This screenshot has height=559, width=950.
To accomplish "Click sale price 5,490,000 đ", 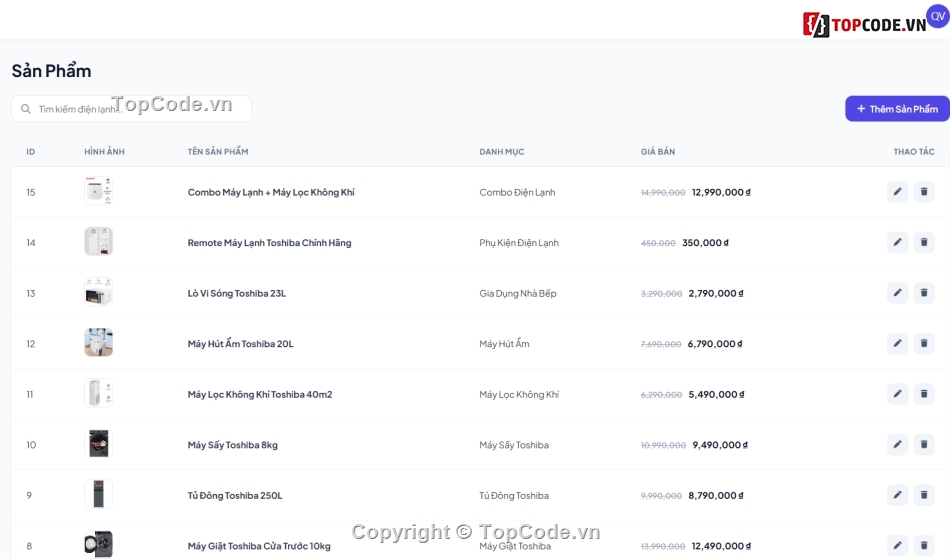I will 716,394.
